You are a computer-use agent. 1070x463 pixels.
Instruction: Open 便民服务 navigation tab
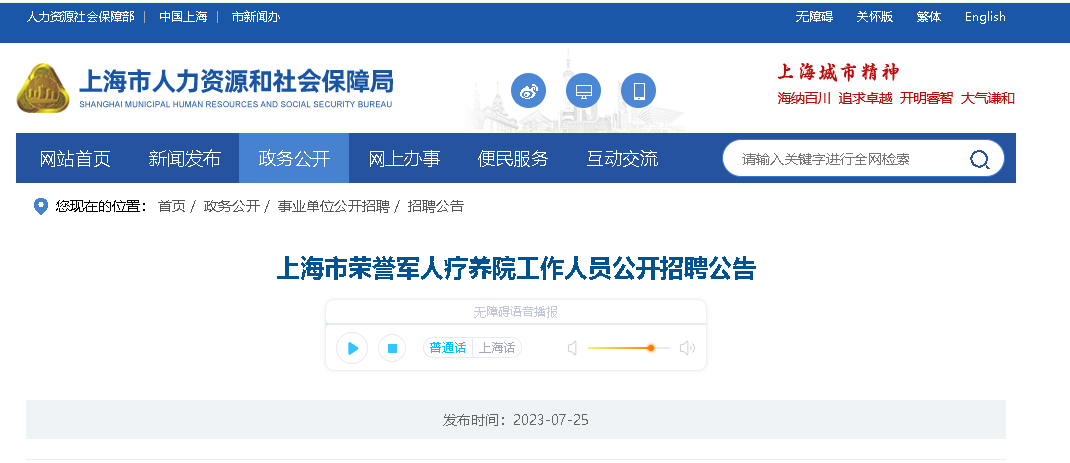(x=513, y=158)
